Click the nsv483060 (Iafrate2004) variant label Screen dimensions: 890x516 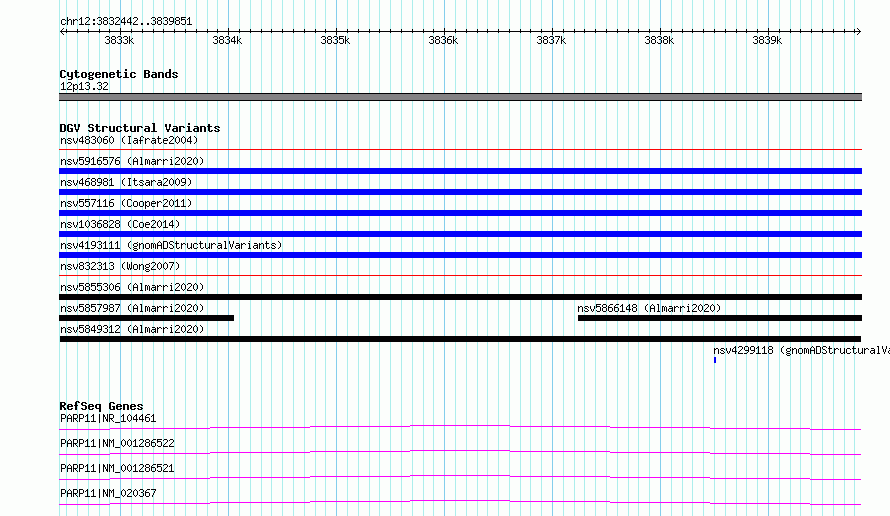click(x=129, y=140)
